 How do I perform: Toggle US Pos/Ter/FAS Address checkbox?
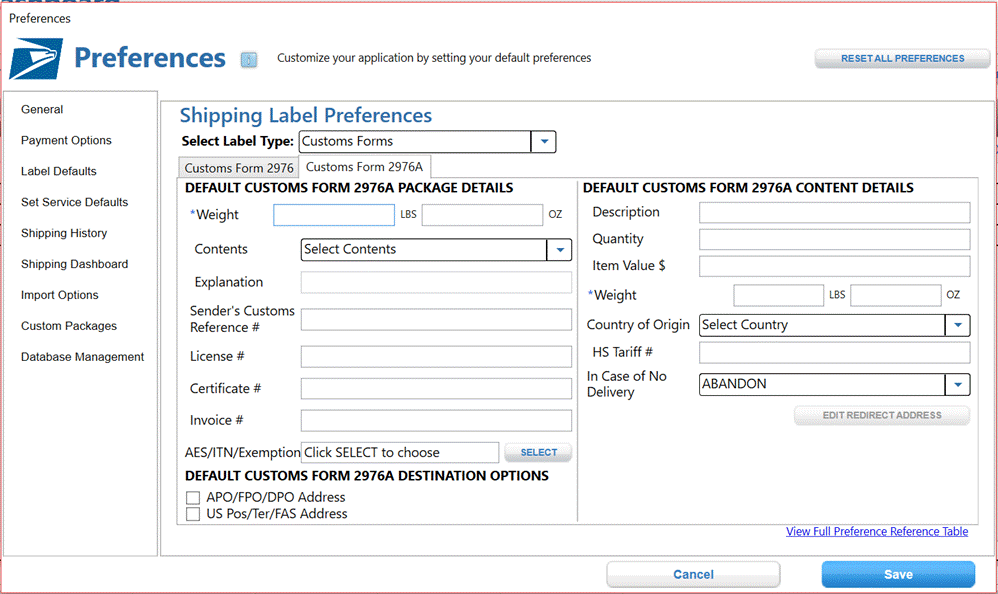point(193,514)
